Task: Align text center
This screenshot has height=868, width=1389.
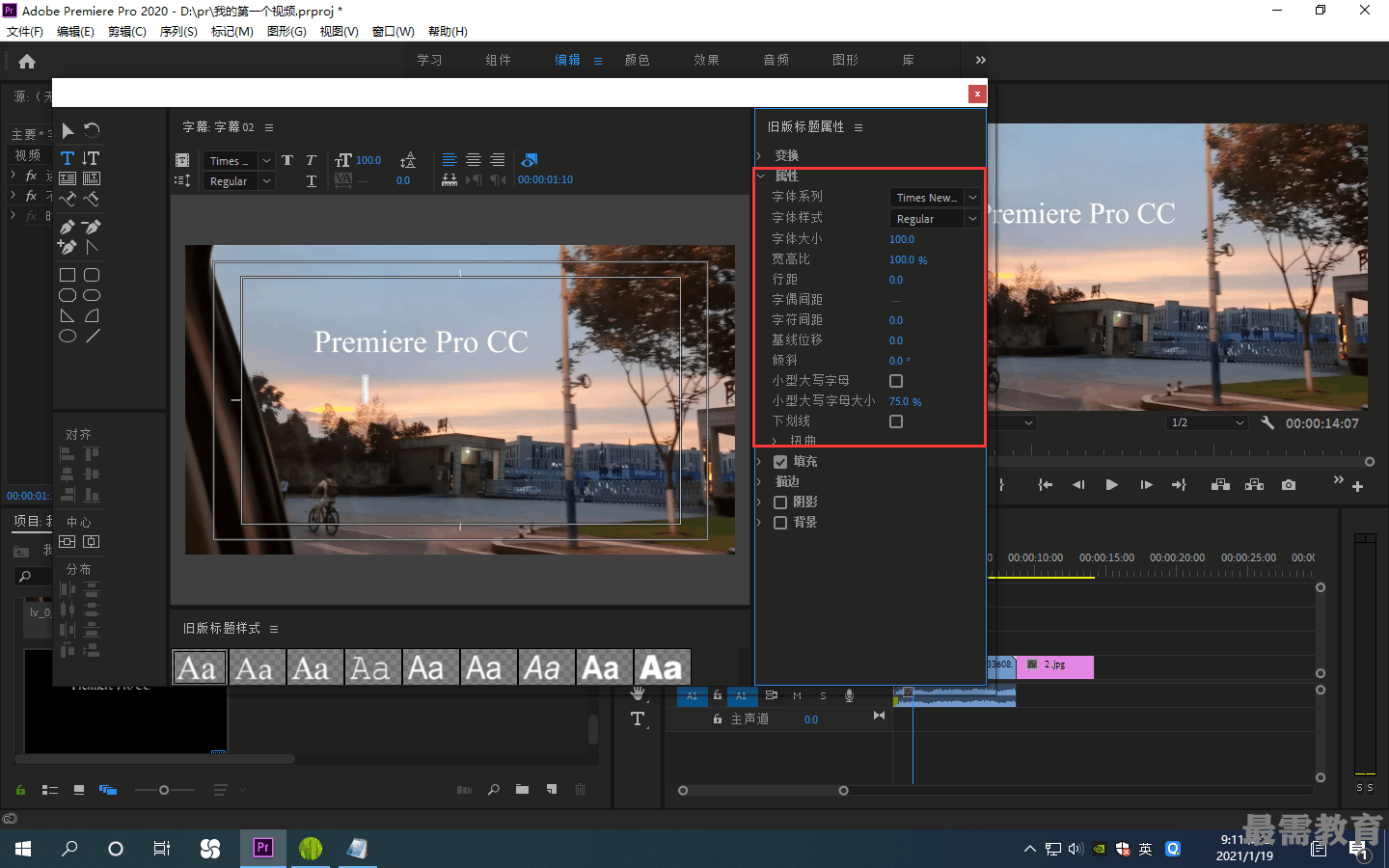Action: pos(474,160)
